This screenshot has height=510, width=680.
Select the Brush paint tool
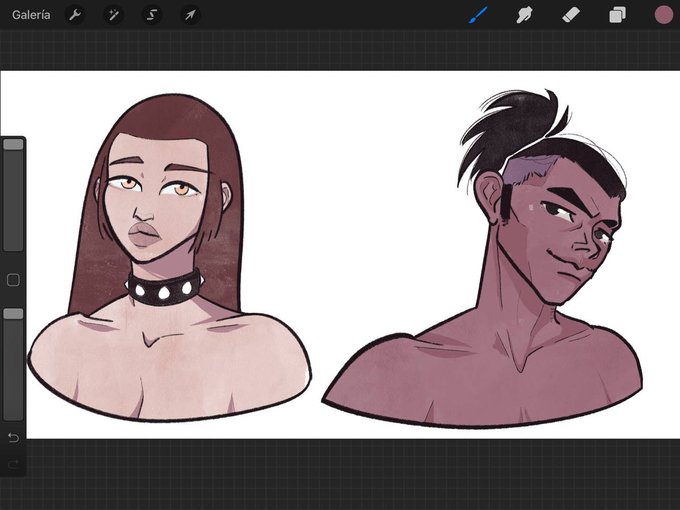tap(478, 15)
